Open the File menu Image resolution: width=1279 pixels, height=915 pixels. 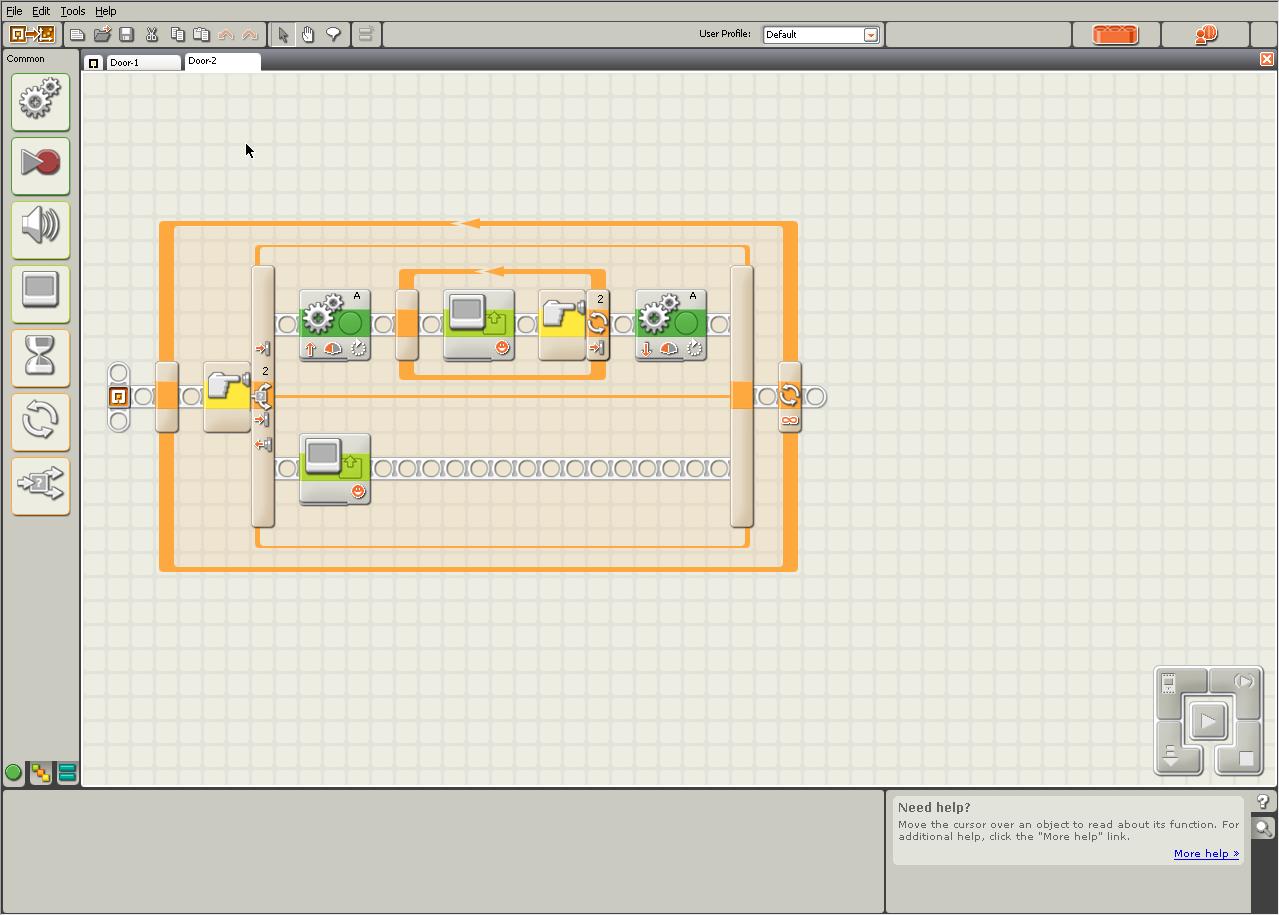[x=14, y=11]
